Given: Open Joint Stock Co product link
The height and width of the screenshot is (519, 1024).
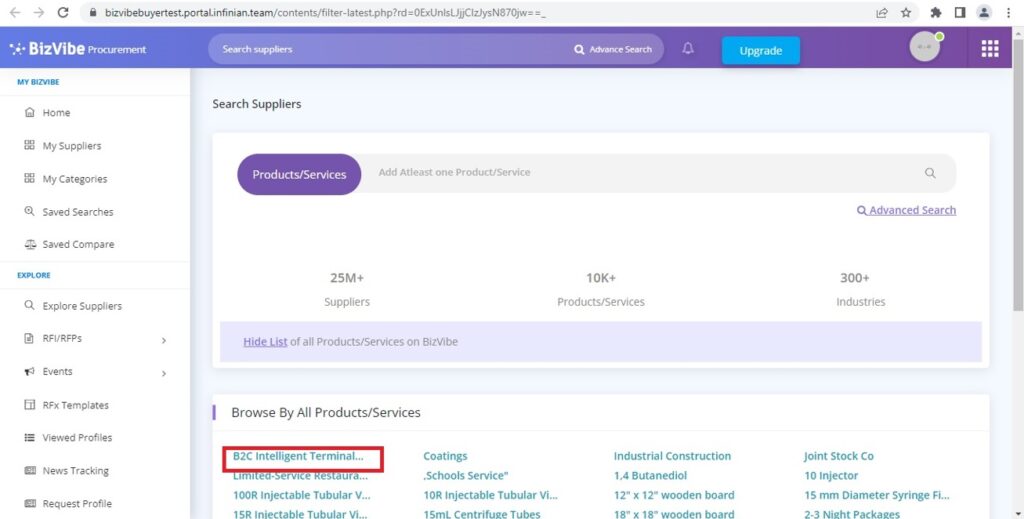Looking at the screenshot, I should point(839,456).
